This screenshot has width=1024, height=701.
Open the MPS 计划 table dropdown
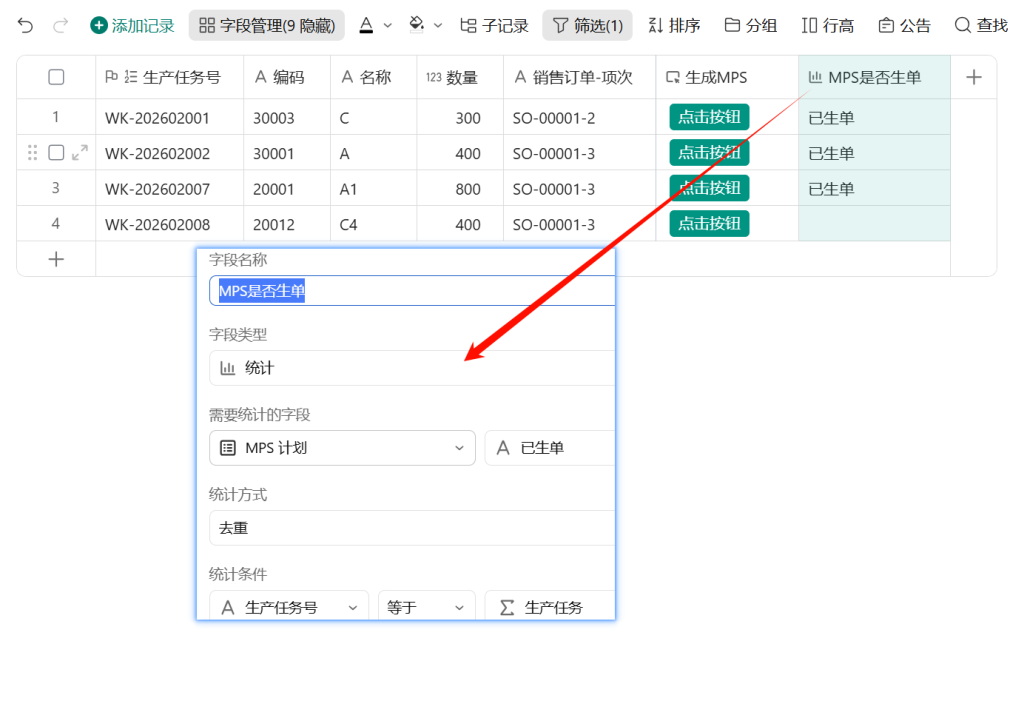pos(342,448)
